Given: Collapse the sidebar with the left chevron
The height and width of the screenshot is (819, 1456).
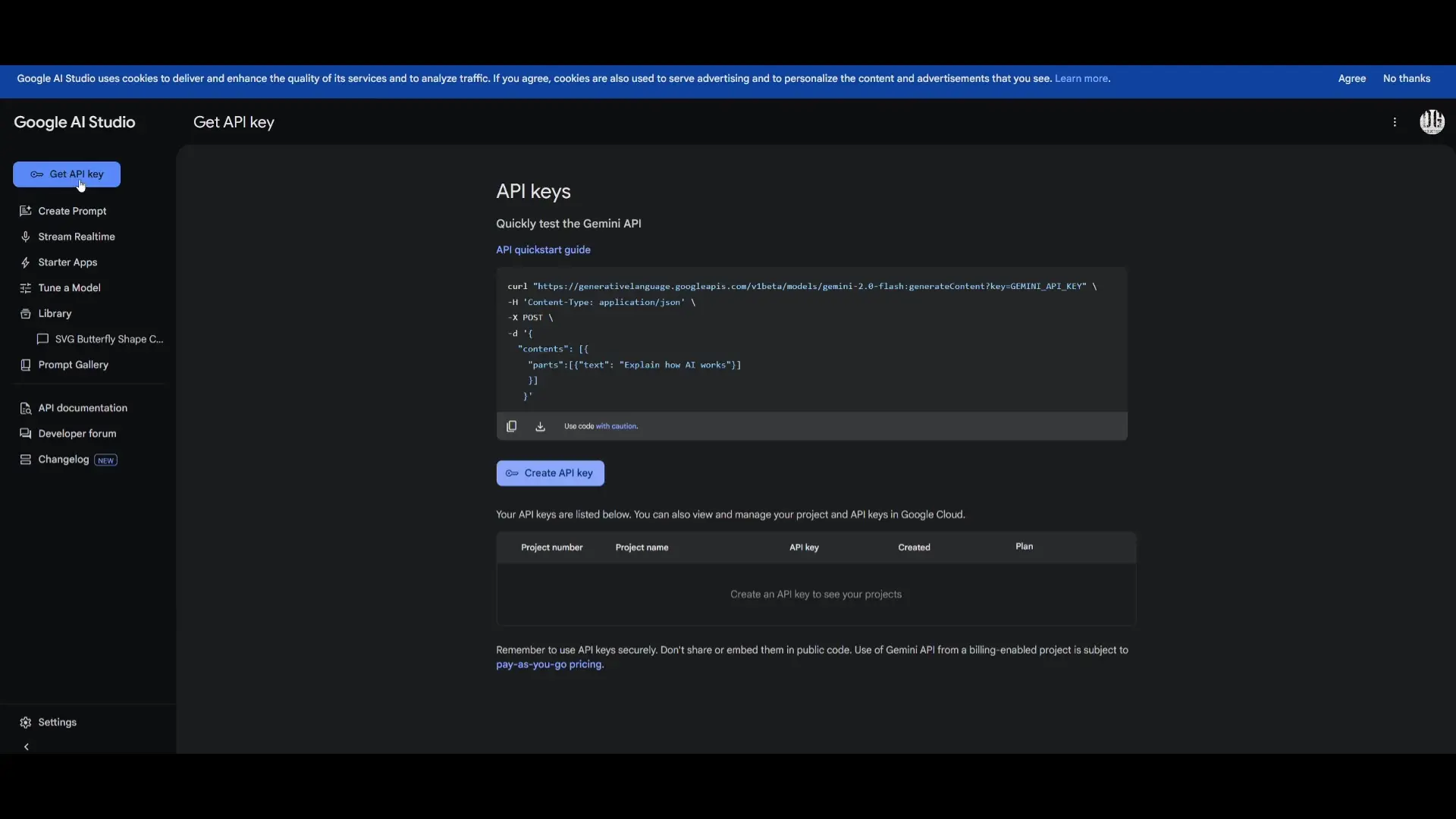Looking at the screenshot, I should 27,747.
